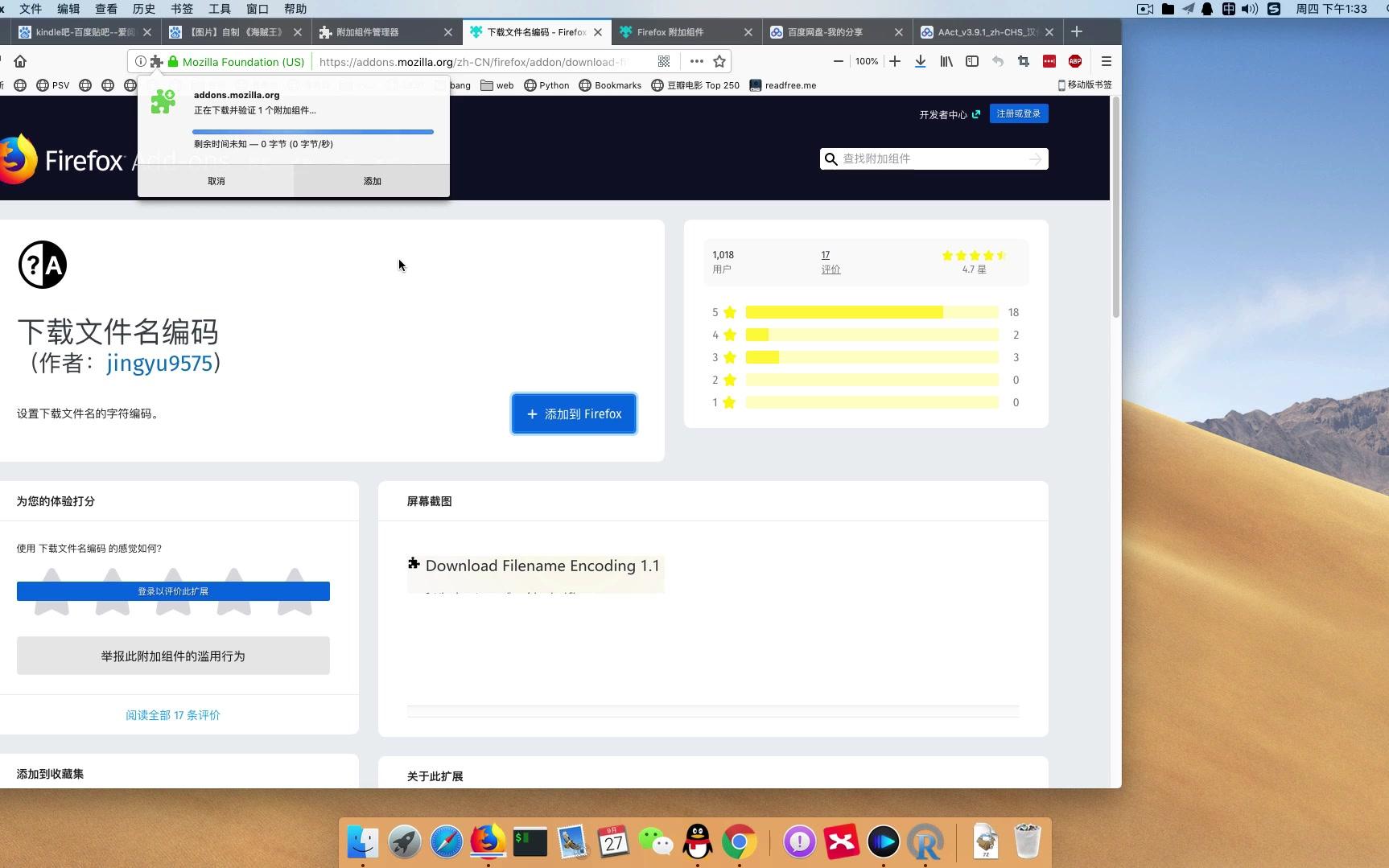Open the QR code icon in address bar

tap(664, 61)
